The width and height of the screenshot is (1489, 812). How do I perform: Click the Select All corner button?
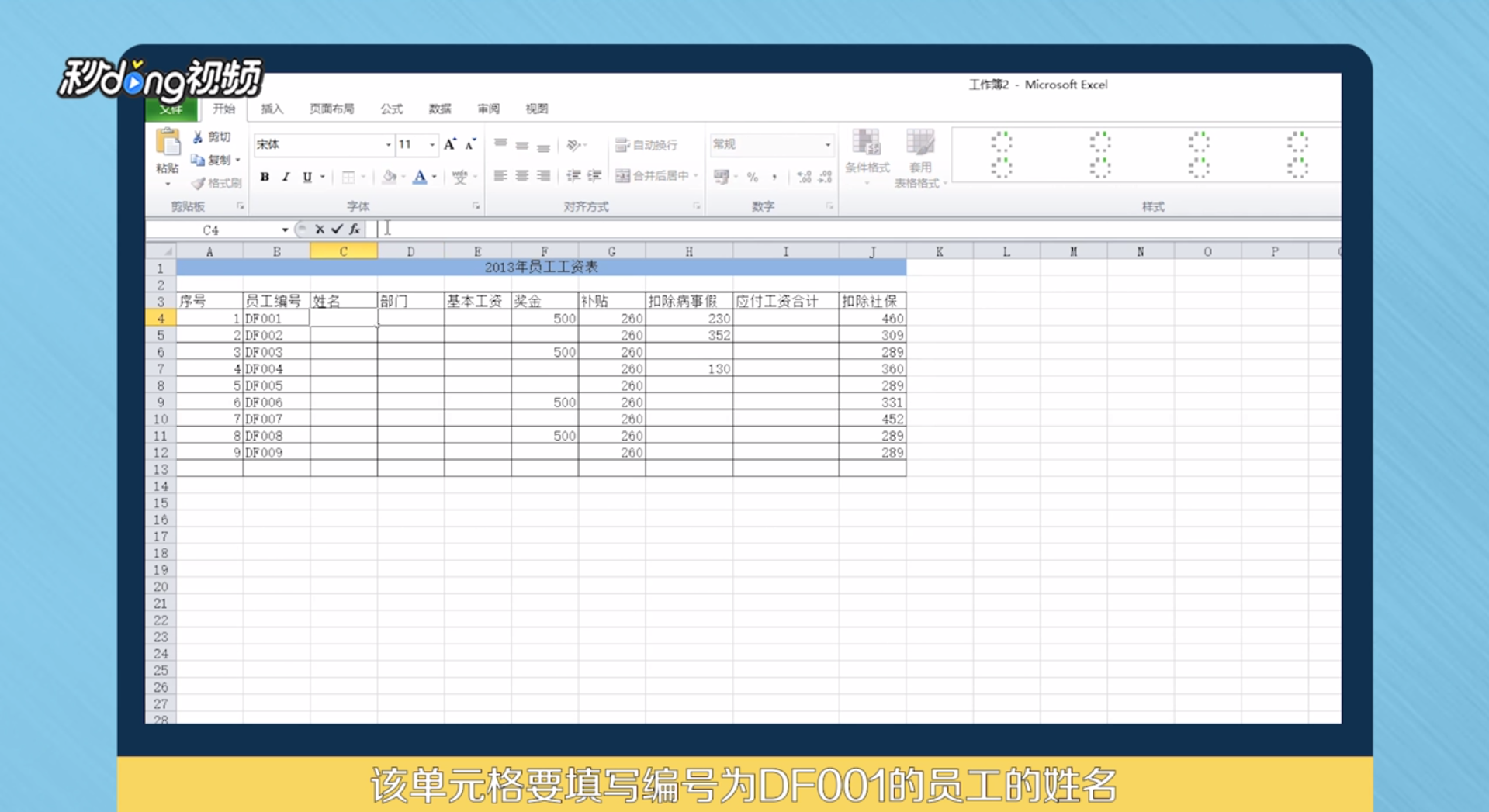point(161,251)
